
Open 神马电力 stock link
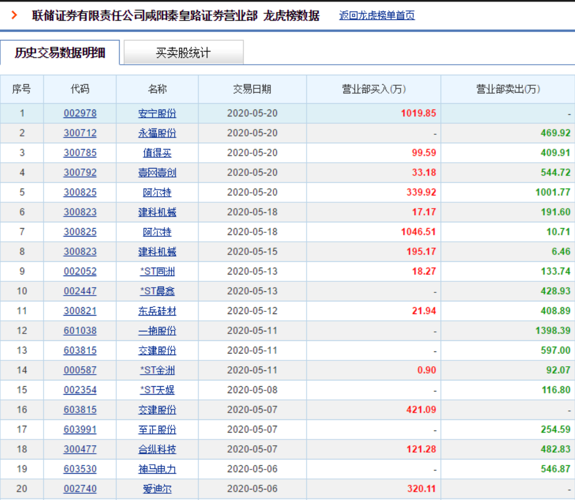coord(157,469)
